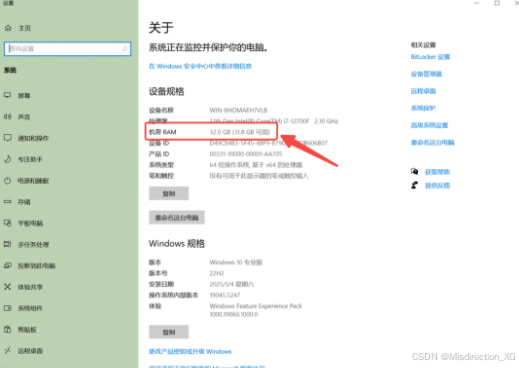The height and width of the screenshot is (368, 519).
Task: Select device name WIN-8HOMAEH7VL8 value
Action: 238,110
